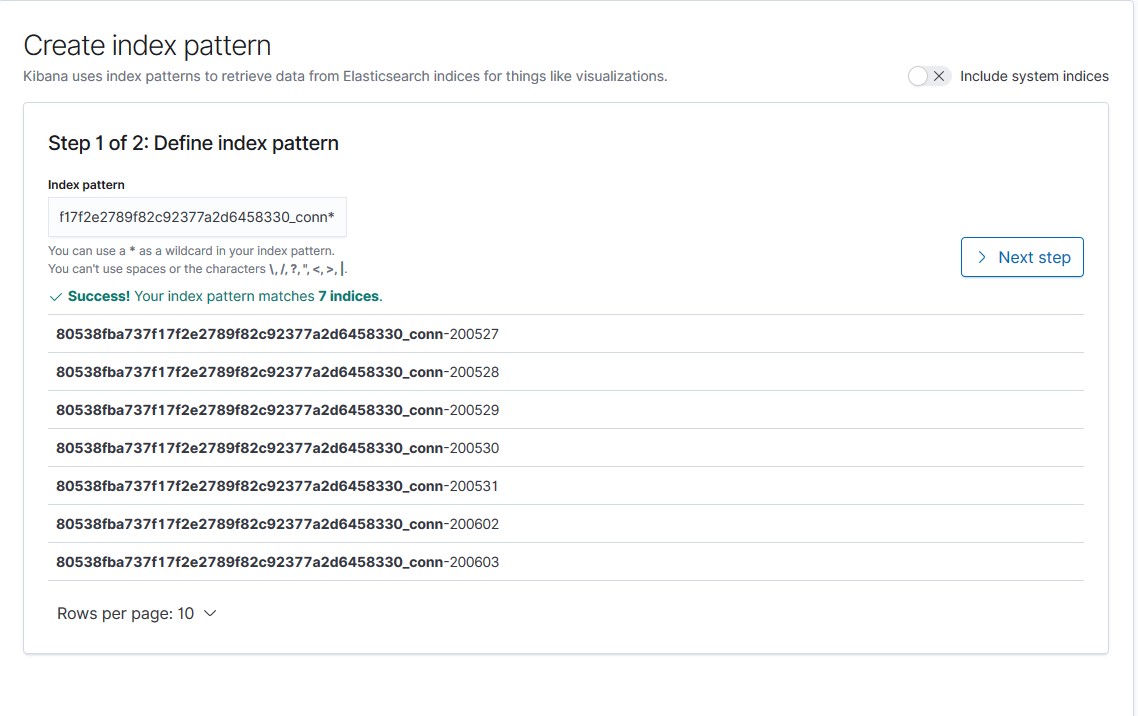Select the index ending in 200527
Screen dimensions: 1138x716
[x=277, y=333]
